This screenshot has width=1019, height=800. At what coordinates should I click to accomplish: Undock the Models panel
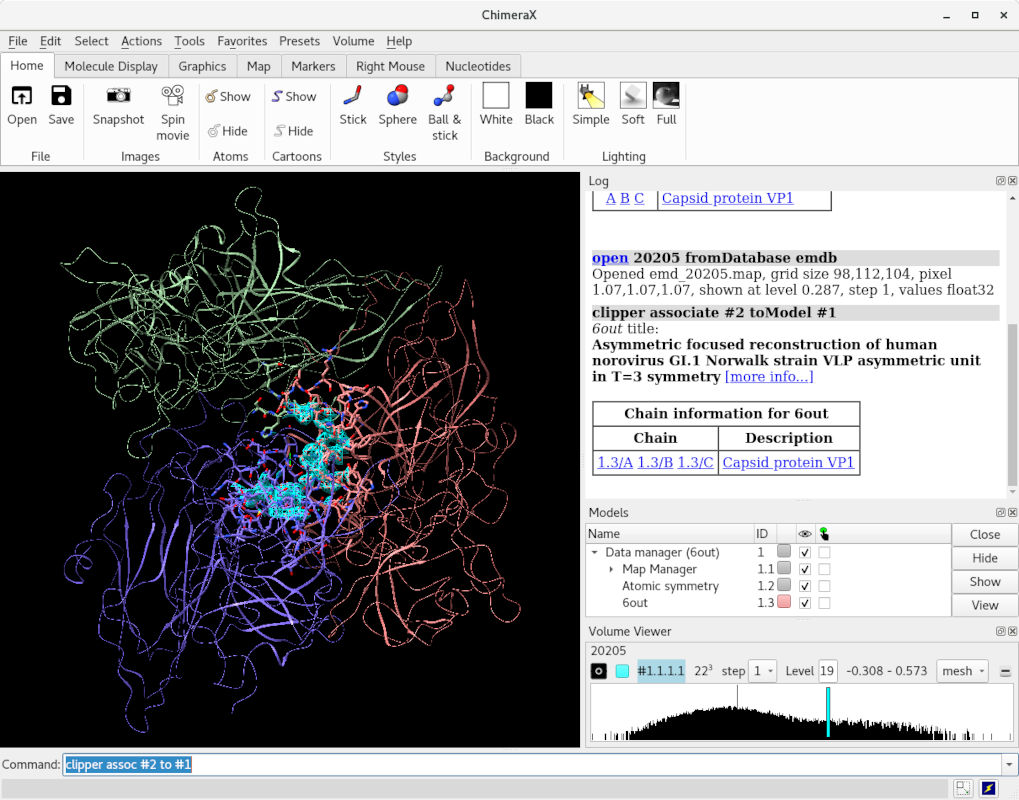click(x=1001, y=513)
